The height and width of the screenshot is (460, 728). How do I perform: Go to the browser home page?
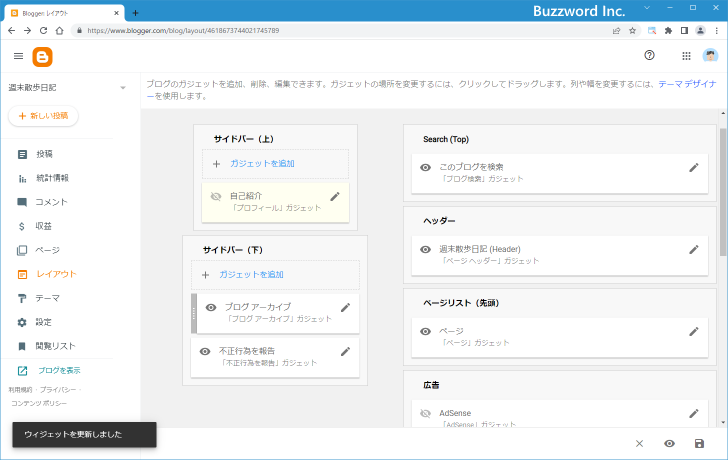pos(59,31)
